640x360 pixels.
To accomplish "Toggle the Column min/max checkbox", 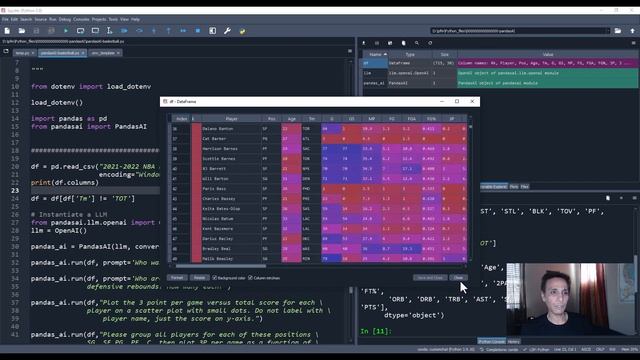I will tap(264, 278).
